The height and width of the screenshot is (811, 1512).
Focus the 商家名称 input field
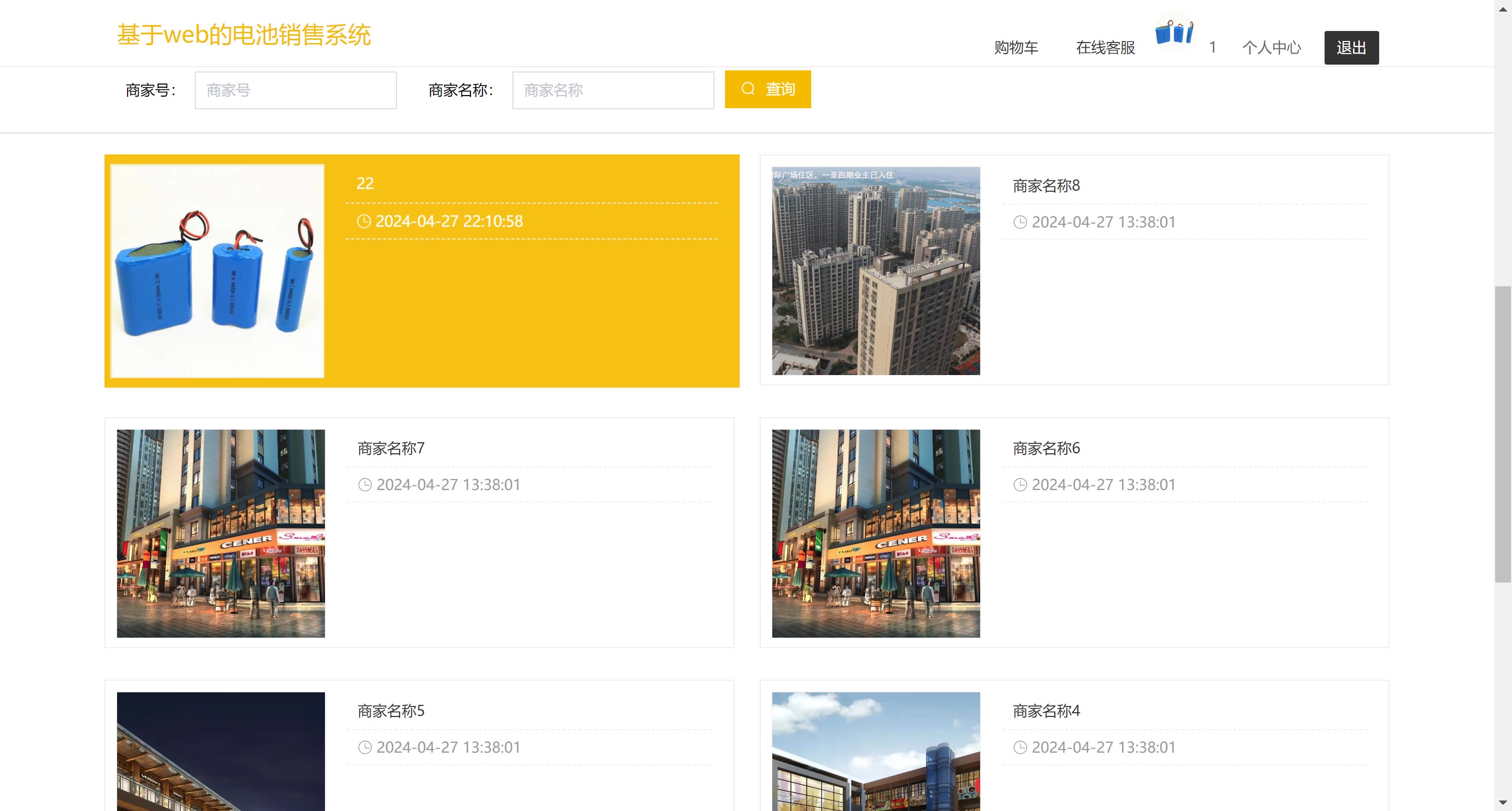(x=613, y=90)
